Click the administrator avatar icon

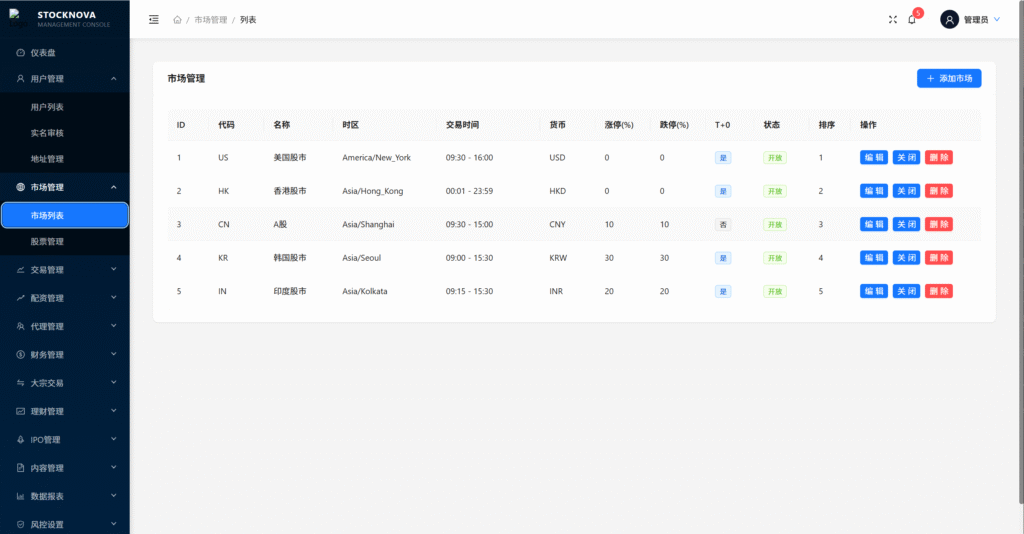[x=949, y=19]
